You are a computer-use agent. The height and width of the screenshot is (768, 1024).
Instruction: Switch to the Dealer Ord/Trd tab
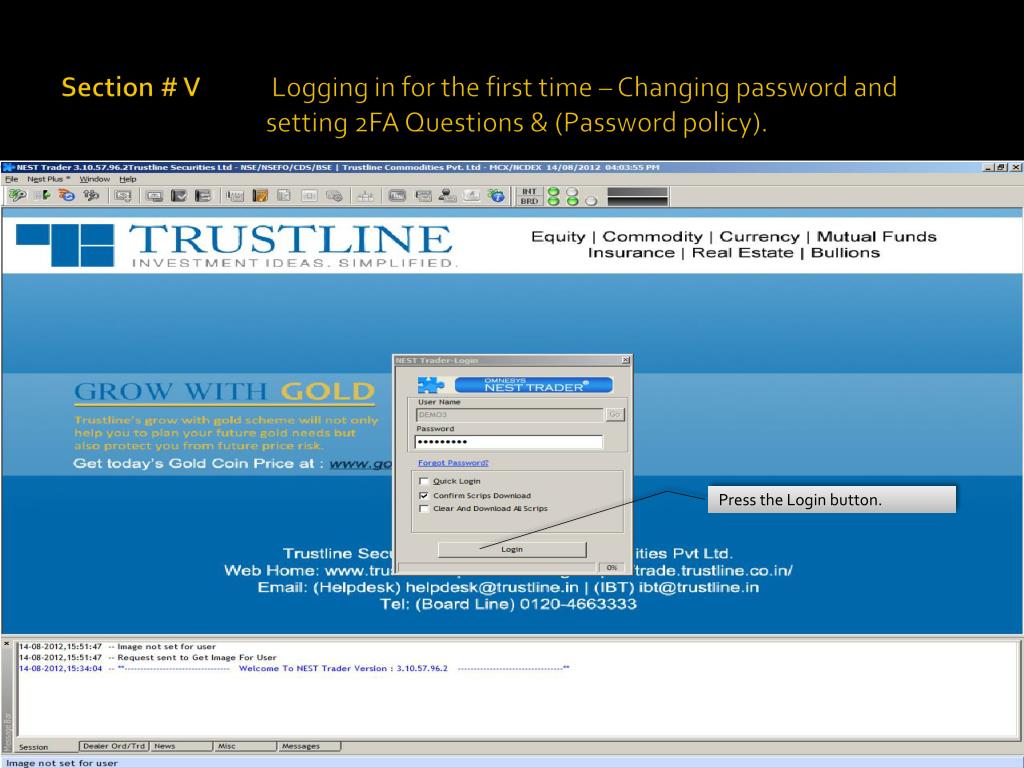[114, 746]
